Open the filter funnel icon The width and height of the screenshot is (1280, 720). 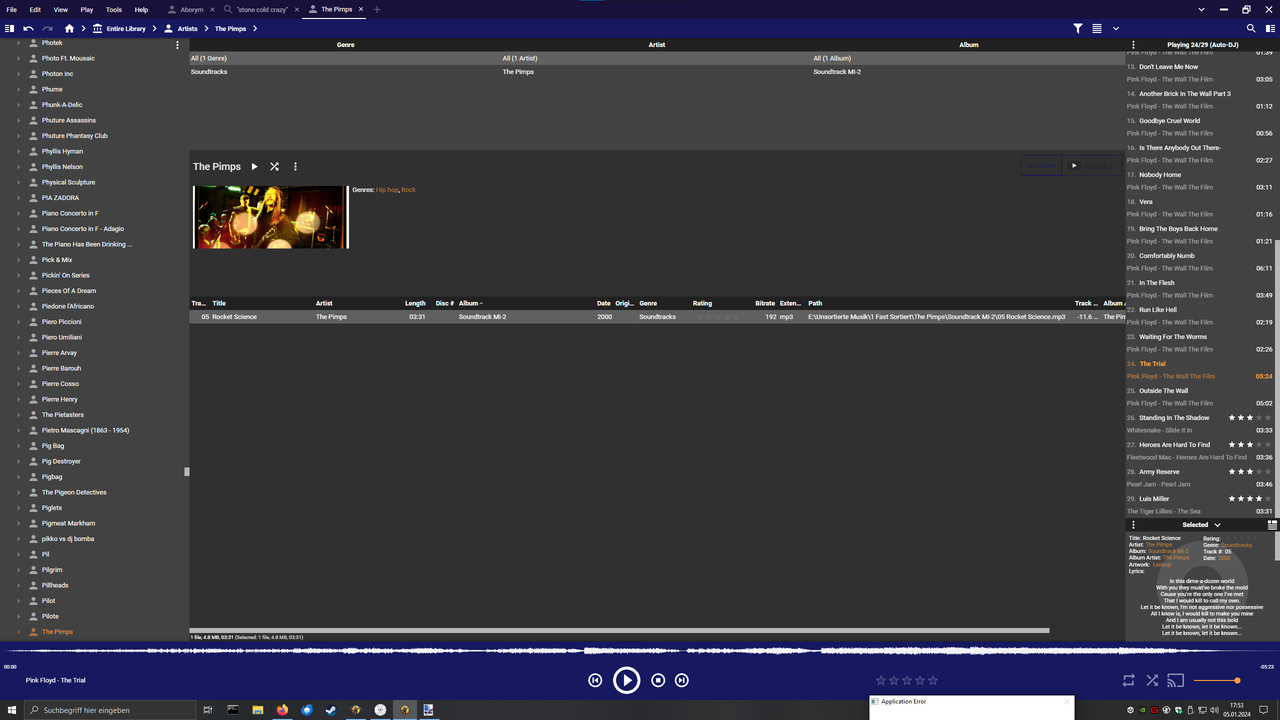click(1078, 29)
